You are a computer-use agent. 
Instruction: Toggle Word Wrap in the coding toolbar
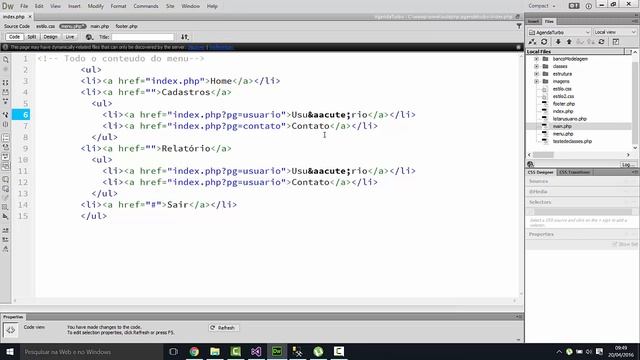[6, 156]
